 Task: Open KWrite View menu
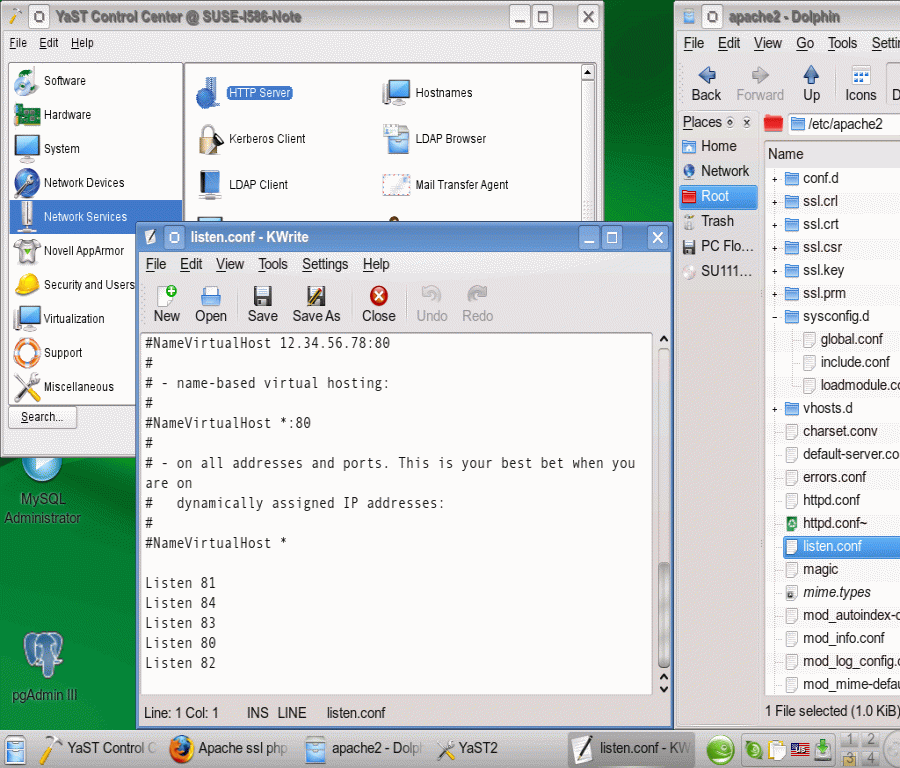tap(230, 264)
